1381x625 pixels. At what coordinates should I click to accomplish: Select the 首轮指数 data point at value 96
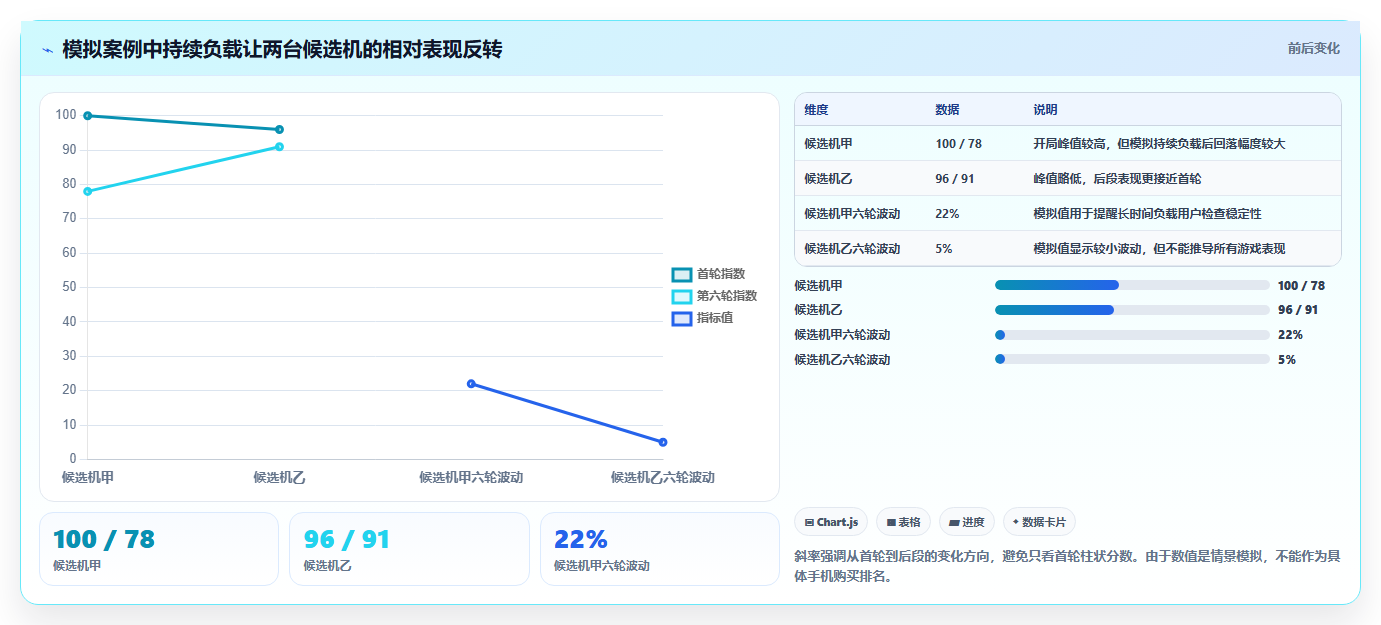tap(279, 129)
